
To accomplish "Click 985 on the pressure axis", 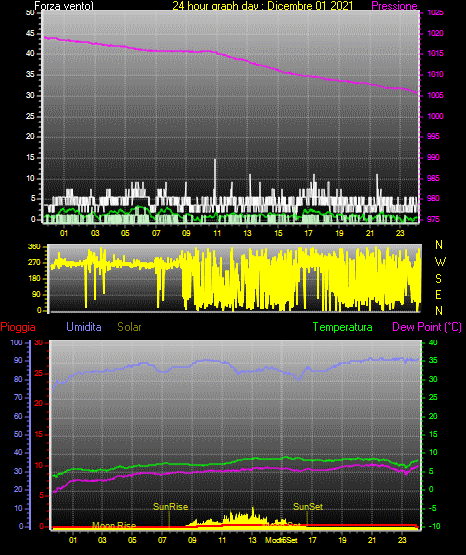I will pos(433,178).
